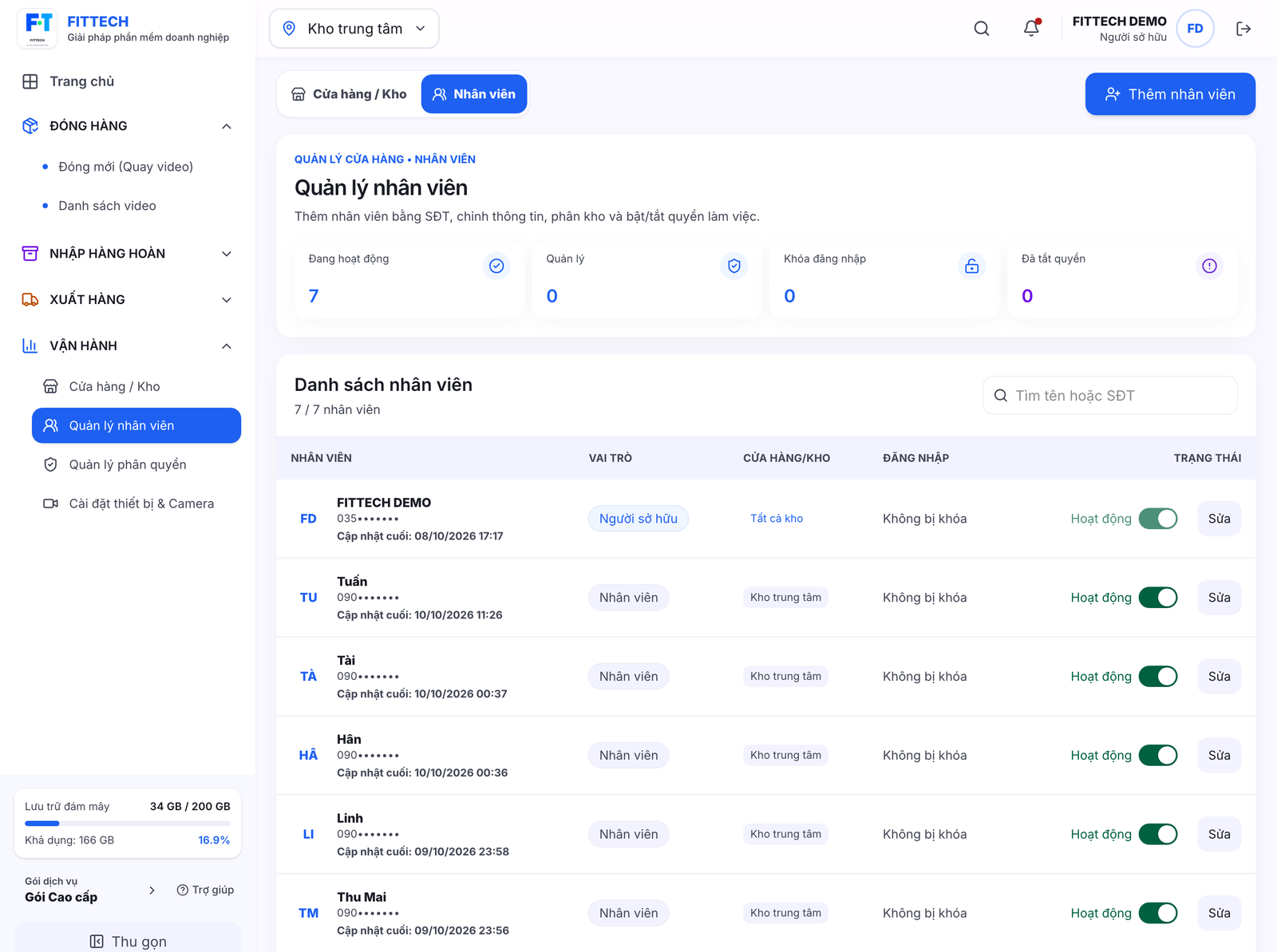The width and height of the screenshot is (1277, 952).
Task: Open Gói dịch vụ arrow chevron
Action: 152,890
